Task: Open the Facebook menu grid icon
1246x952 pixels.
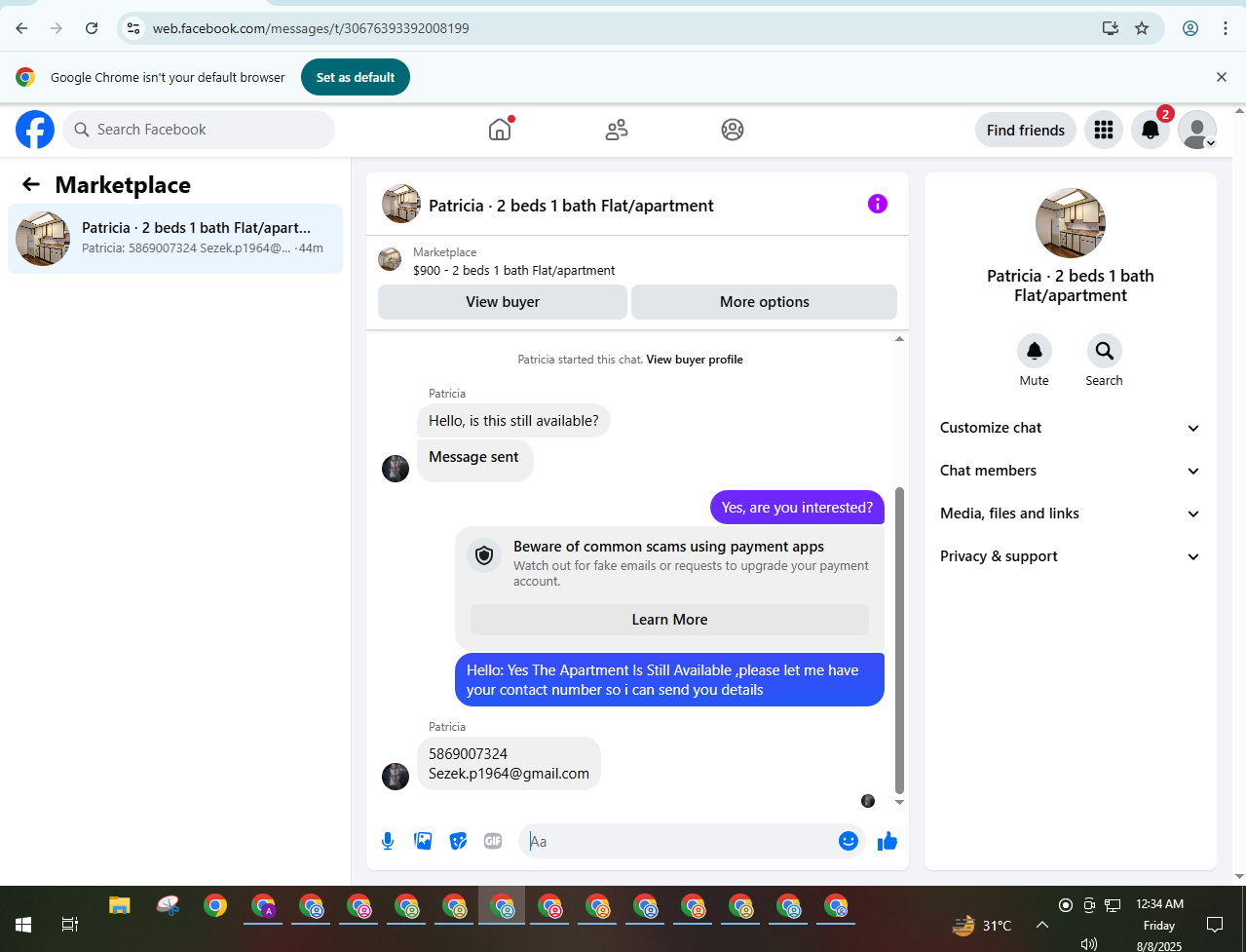Action: coord(1104,130)
